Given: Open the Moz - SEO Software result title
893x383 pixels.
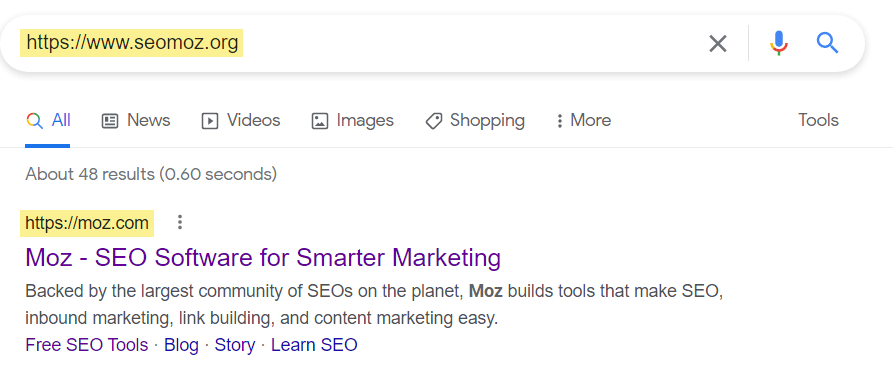Looking at the screenshot, I should click(x=263, y=258).
